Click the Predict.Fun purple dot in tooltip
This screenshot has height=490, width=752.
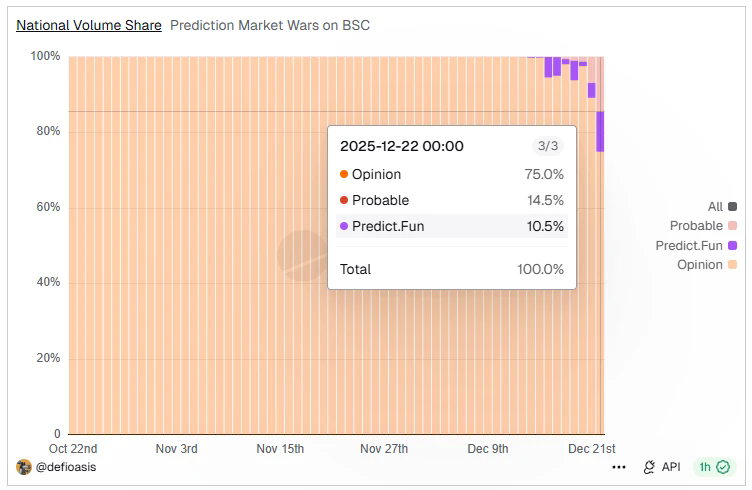(x=344, y=226)
